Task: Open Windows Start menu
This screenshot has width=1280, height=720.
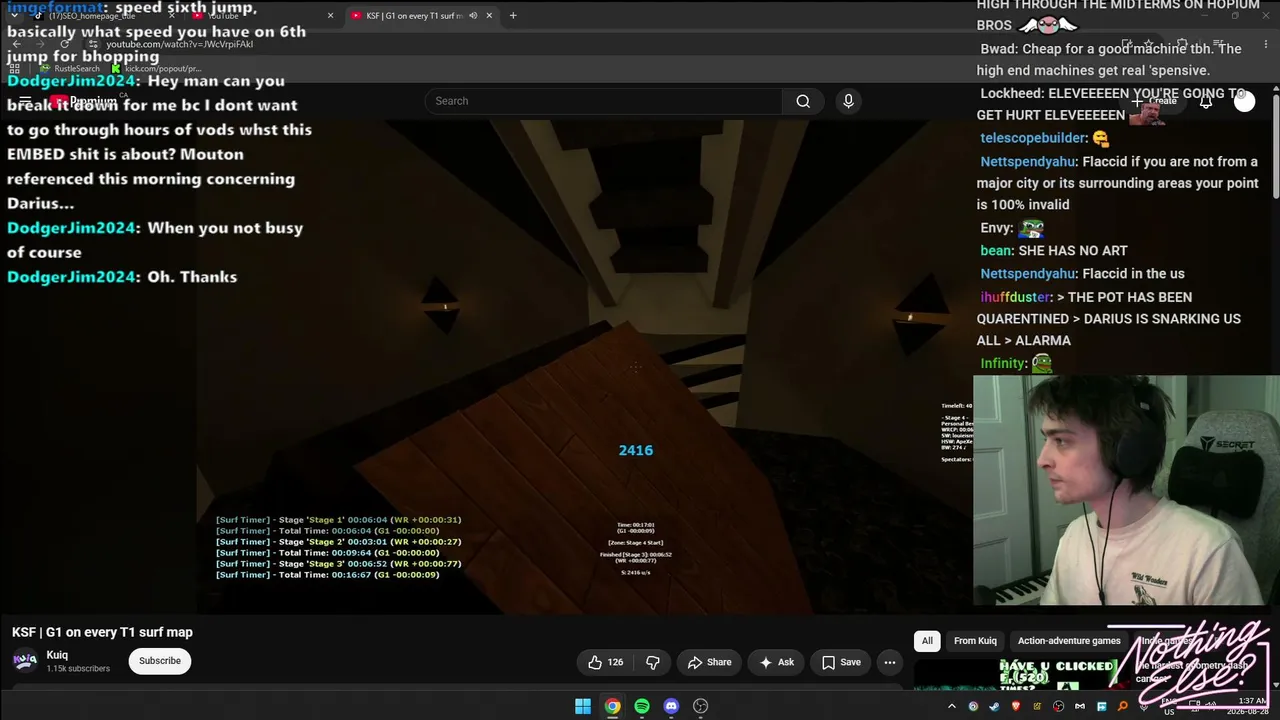Action: click(583, 706)
